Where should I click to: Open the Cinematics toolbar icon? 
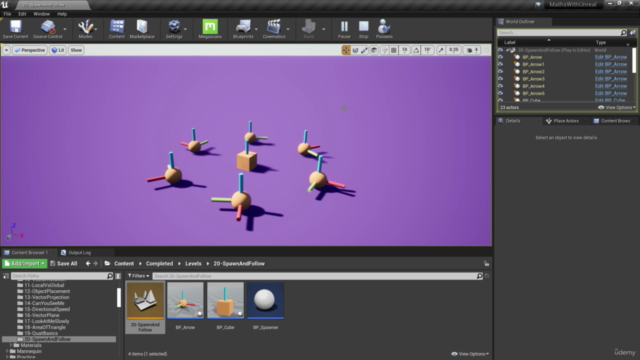[274, 29]
